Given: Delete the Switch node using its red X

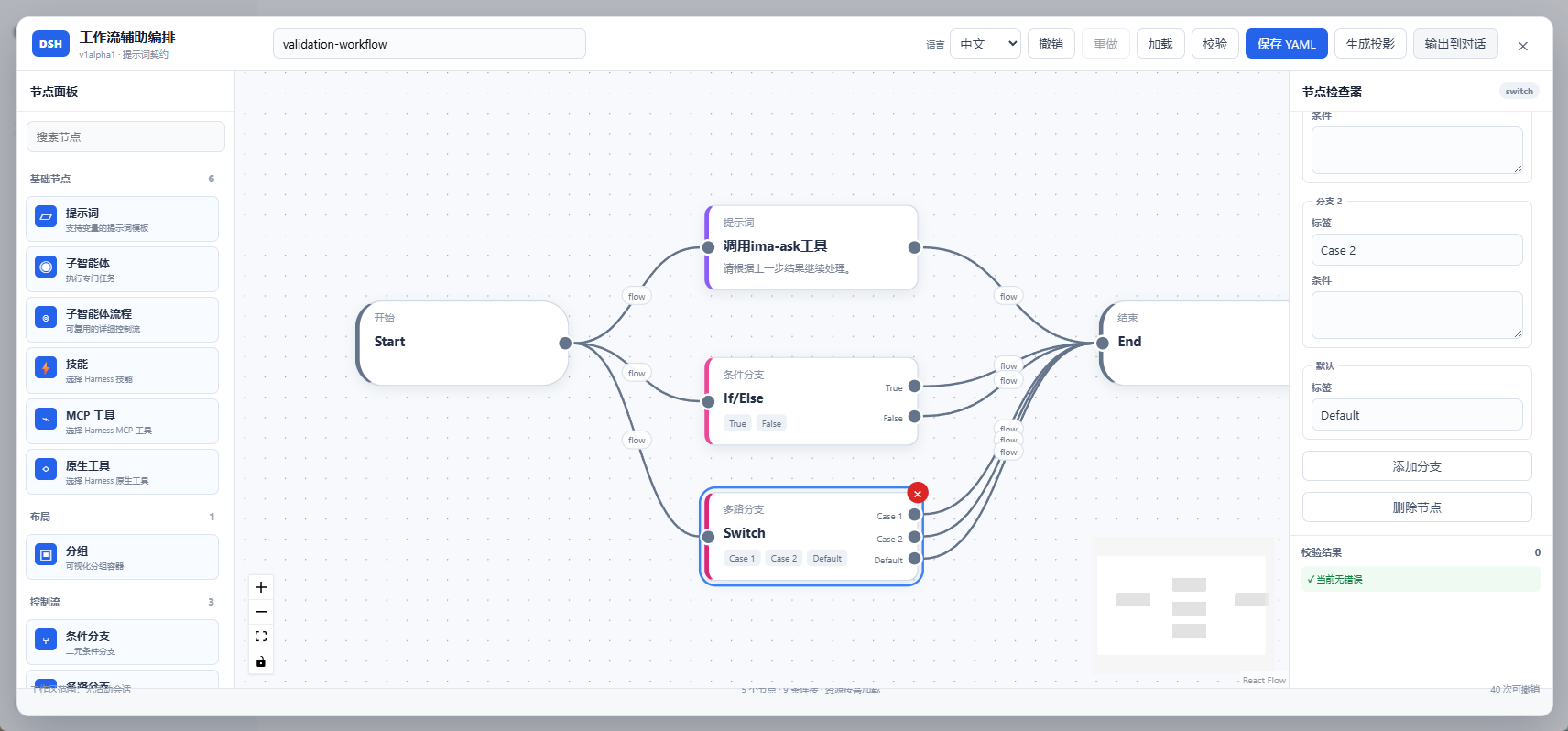Looking at the screenshot, I should tap(918, 494).
